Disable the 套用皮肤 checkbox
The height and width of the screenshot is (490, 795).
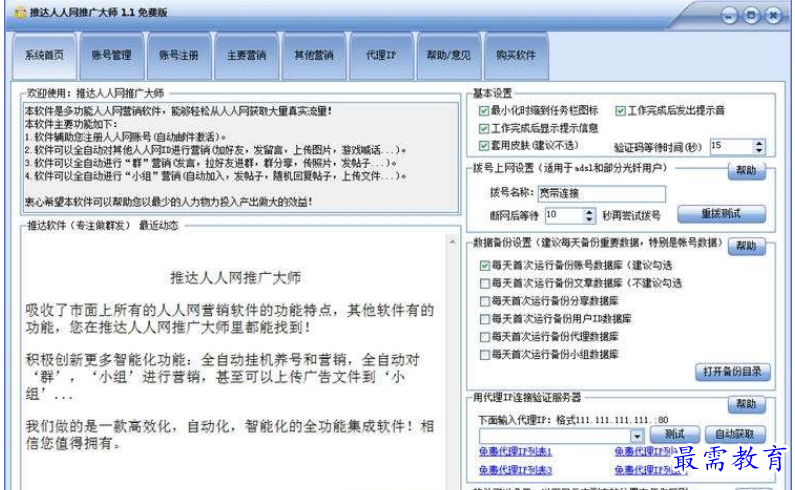point(484,146)
